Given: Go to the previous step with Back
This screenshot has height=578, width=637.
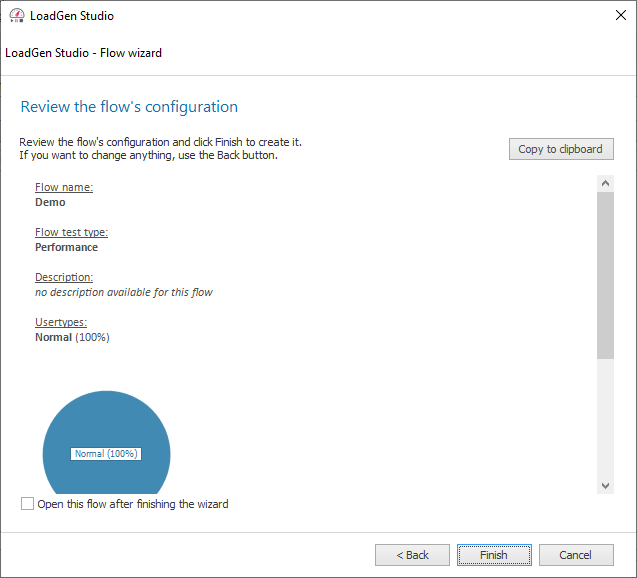Looking at the screenshot, I should (412, 555).
